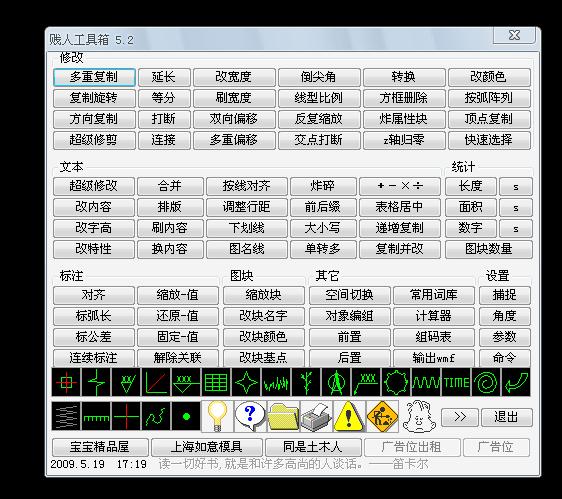The width and height of the screenshot is (562, 499).
Task: Open the 同是土木人 link button
Action: pos(313,447)
